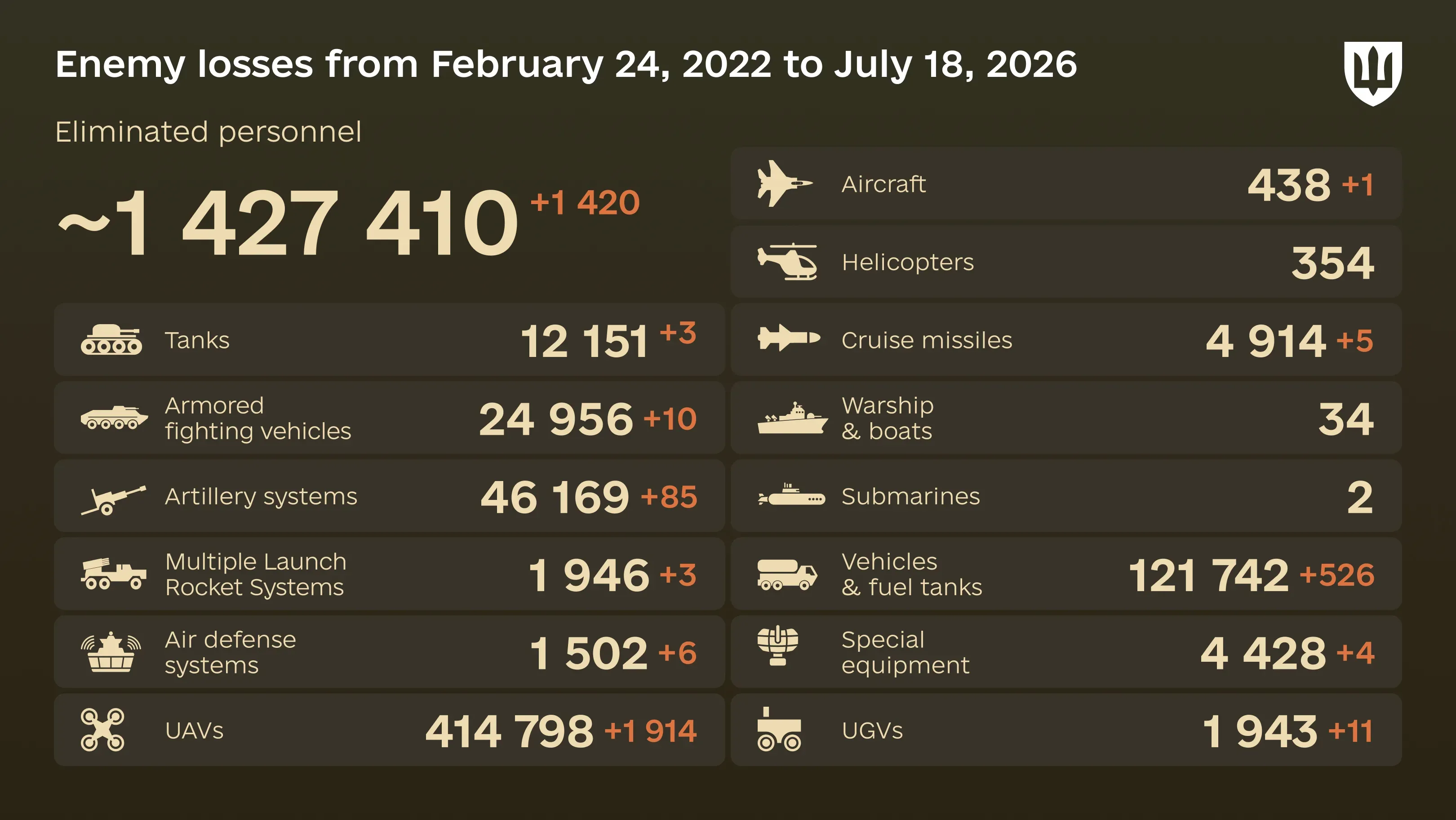
Task: Select the submarine icon
Action: [791, 495]
